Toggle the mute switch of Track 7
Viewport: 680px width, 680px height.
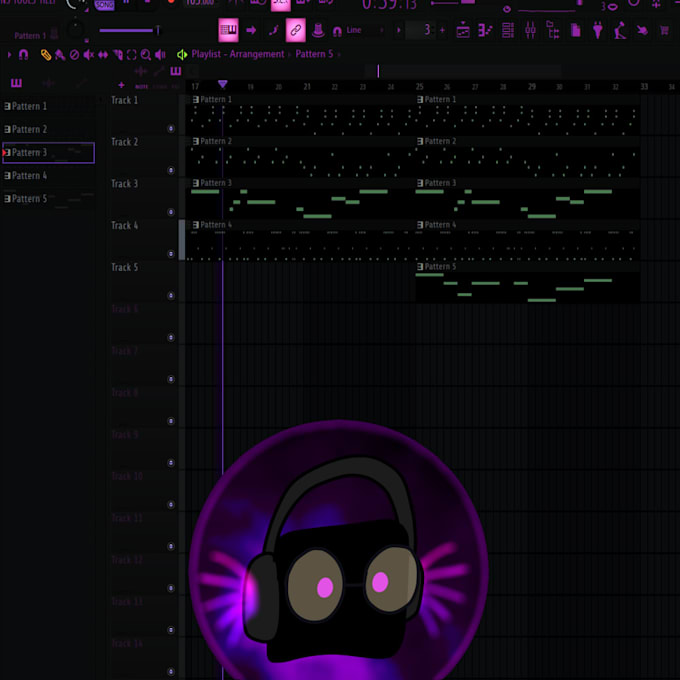(x=171, y=379)
